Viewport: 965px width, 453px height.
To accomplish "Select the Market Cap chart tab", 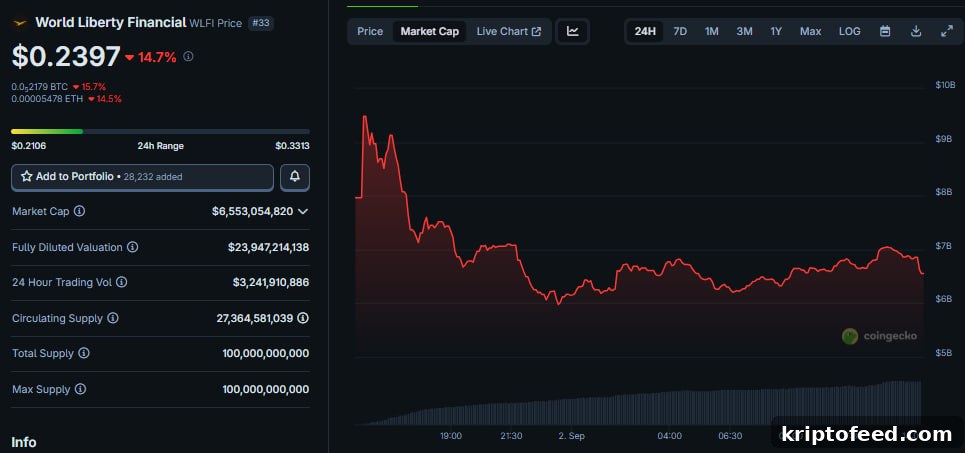I will click(x=430, y=31).
